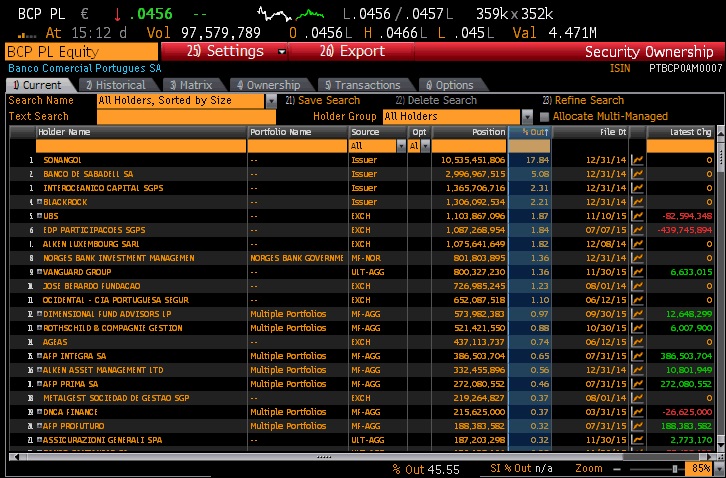The height and width of the screenshot is (478, 726).
Task: Expand the AFP INTEGRA SA row
Action: tap(39, 356)
